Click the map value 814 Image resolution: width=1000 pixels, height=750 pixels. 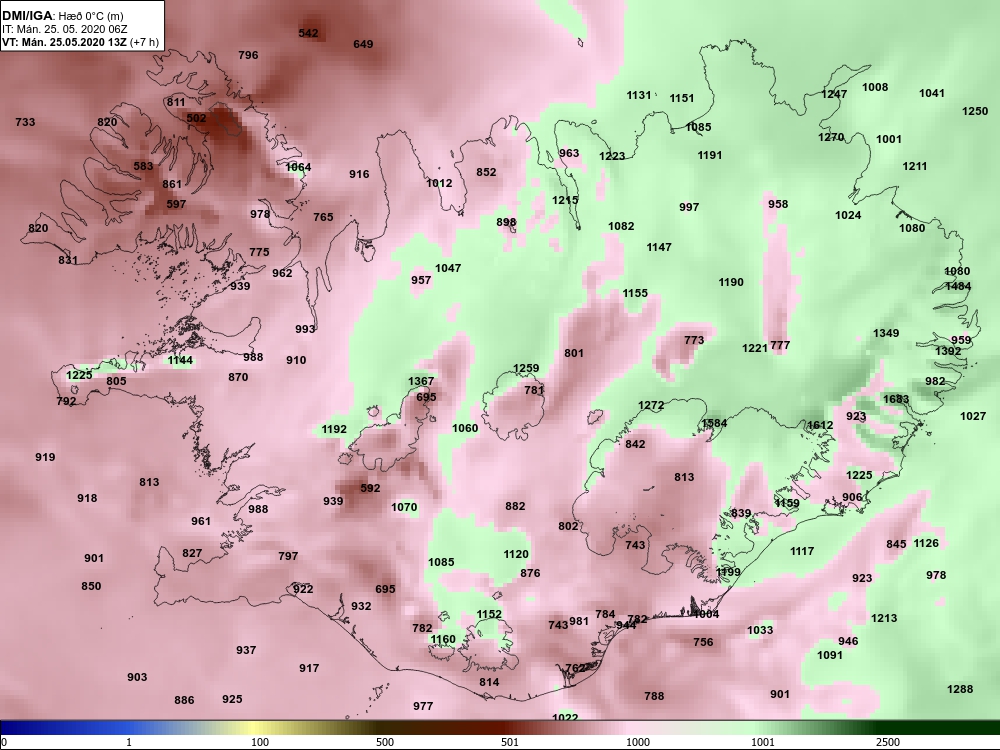(489, 682)
